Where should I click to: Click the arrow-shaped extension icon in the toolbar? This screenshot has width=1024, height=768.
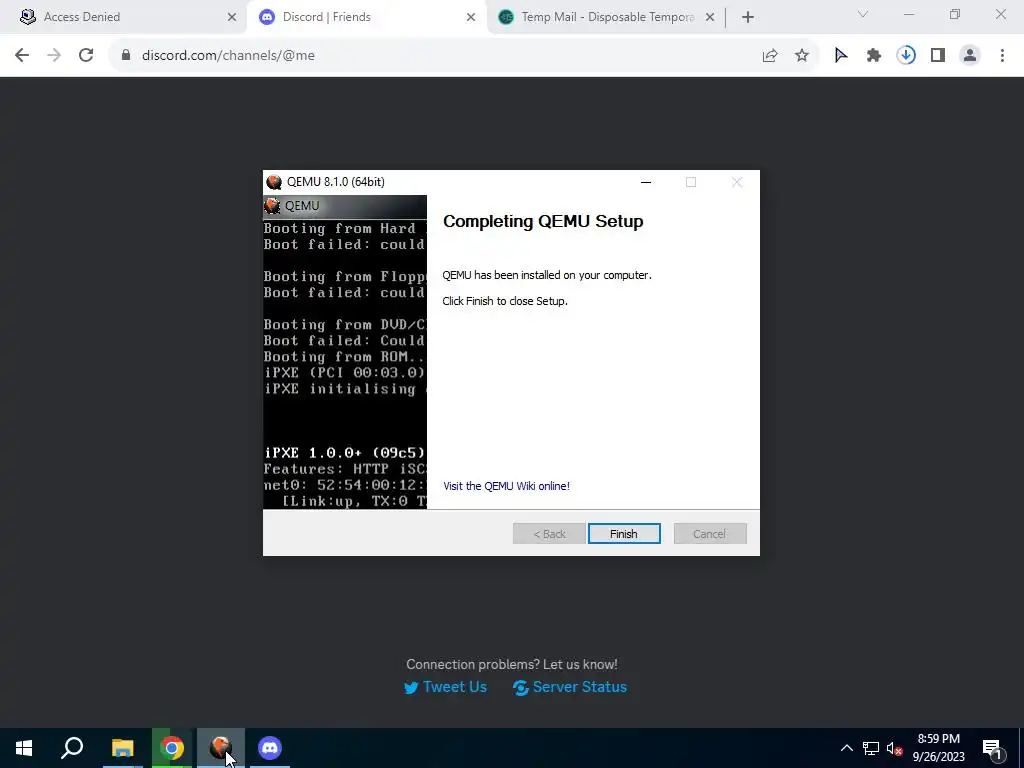click(x=841, y=56)
